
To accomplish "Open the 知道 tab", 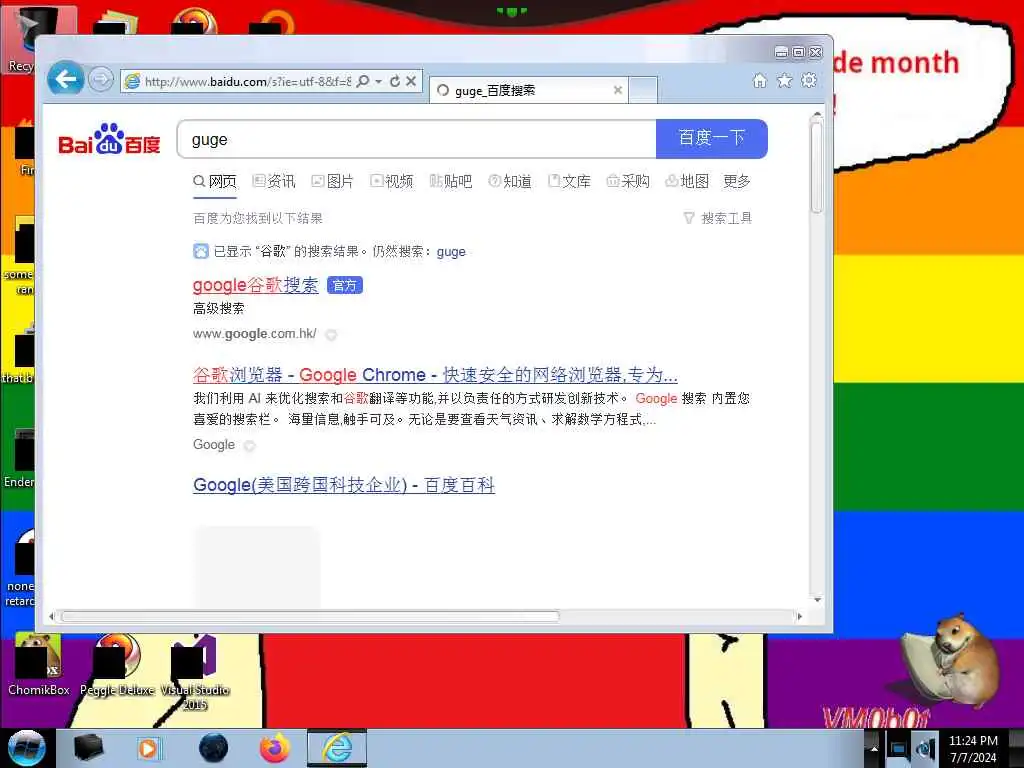I will point(510,182).
